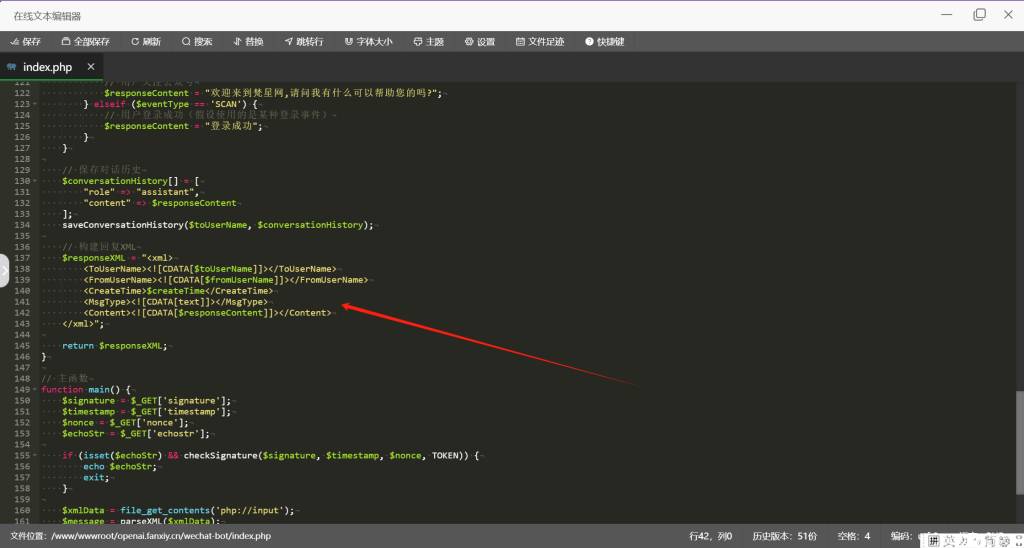
Task: Show the 快捷键 shortcuts help
Action: tap(604, 42)
